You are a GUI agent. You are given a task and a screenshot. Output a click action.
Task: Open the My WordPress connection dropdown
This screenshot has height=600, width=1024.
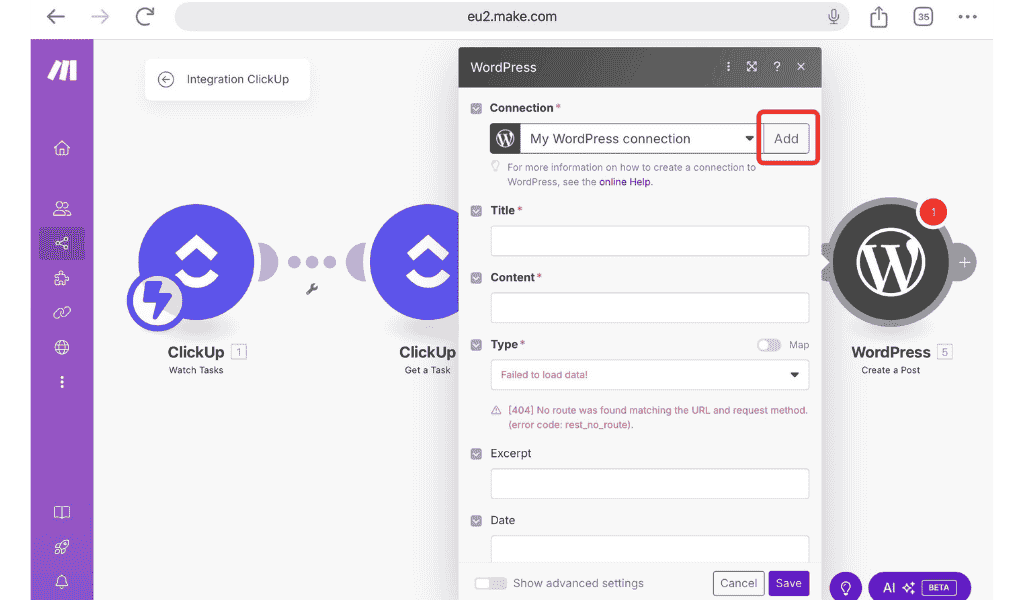click(x=624, y=138)
